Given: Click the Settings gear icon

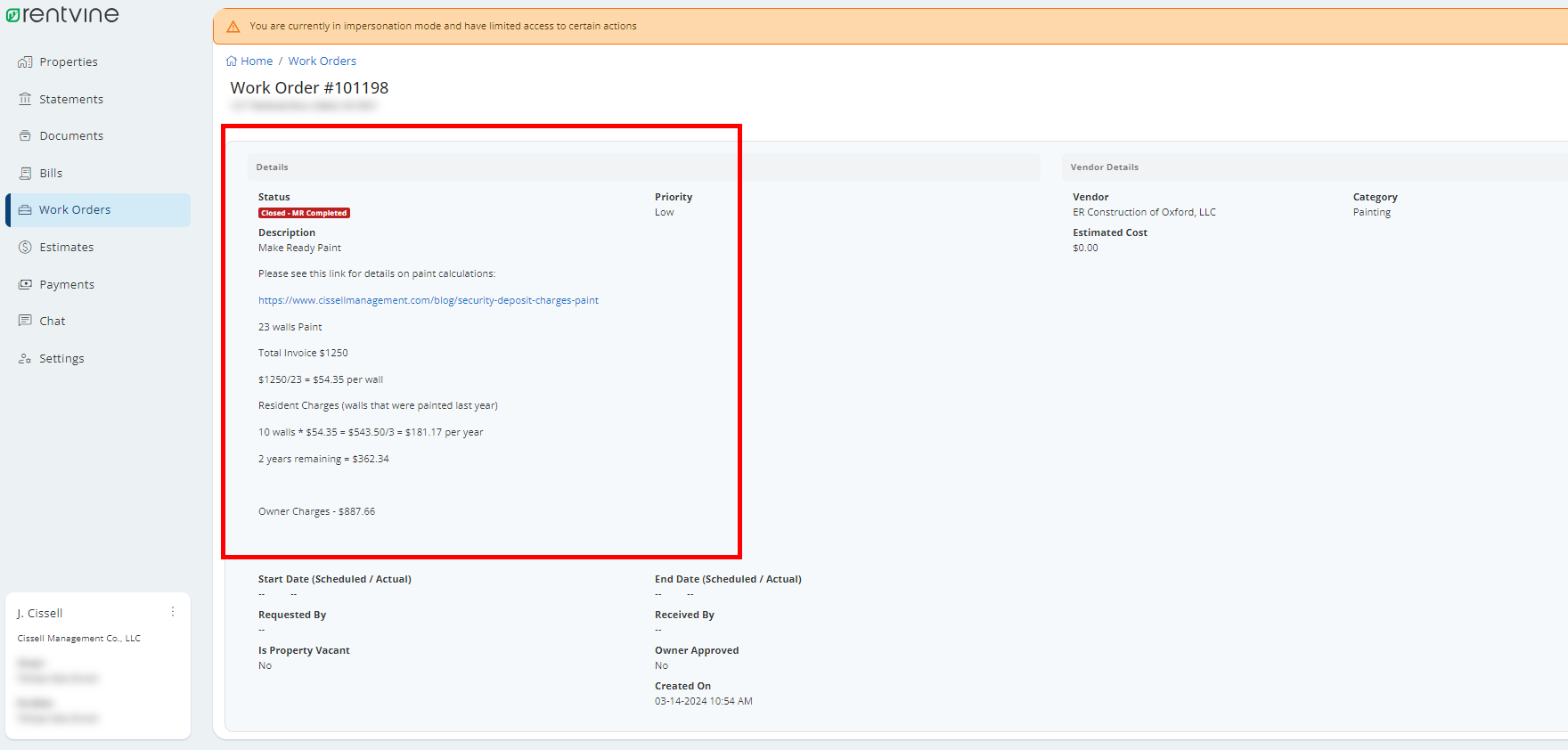Looking at the screenshot, I should coord(25,359).
